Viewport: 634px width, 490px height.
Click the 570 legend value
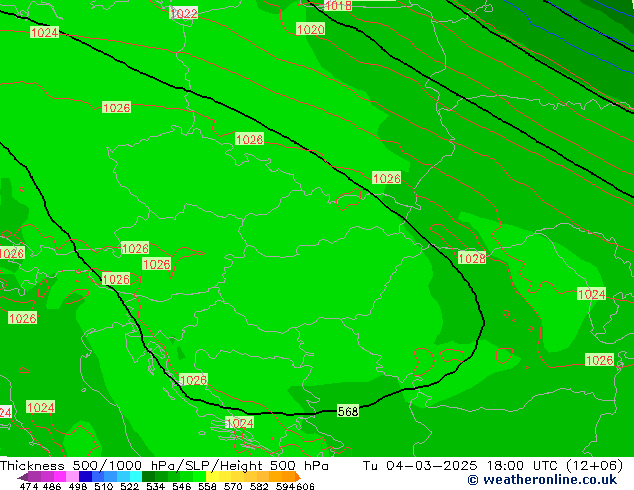[233, 486]
